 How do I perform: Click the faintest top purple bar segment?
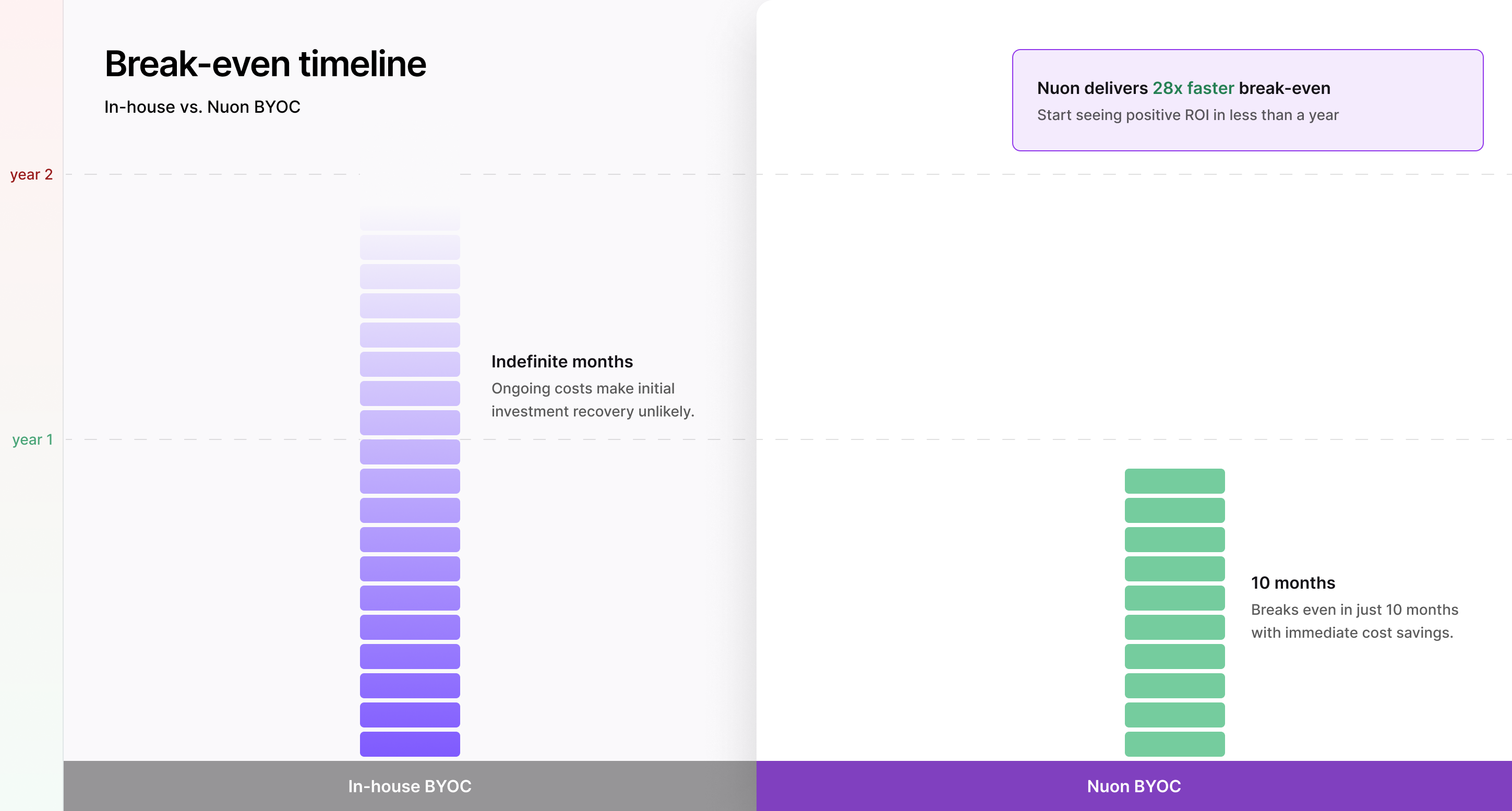(x=410, y=219)
